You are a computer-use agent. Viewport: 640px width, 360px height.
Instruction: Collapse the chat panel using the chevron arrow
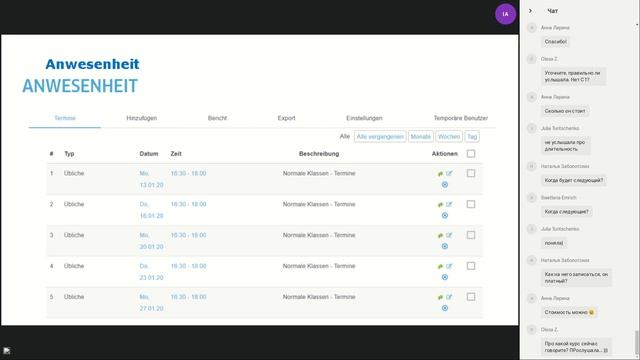[x=530, y=11]
